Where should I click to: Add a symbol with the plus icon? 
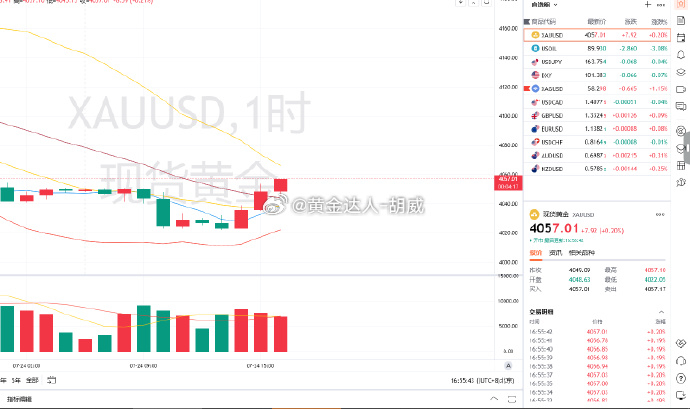(x=648, y=5)
